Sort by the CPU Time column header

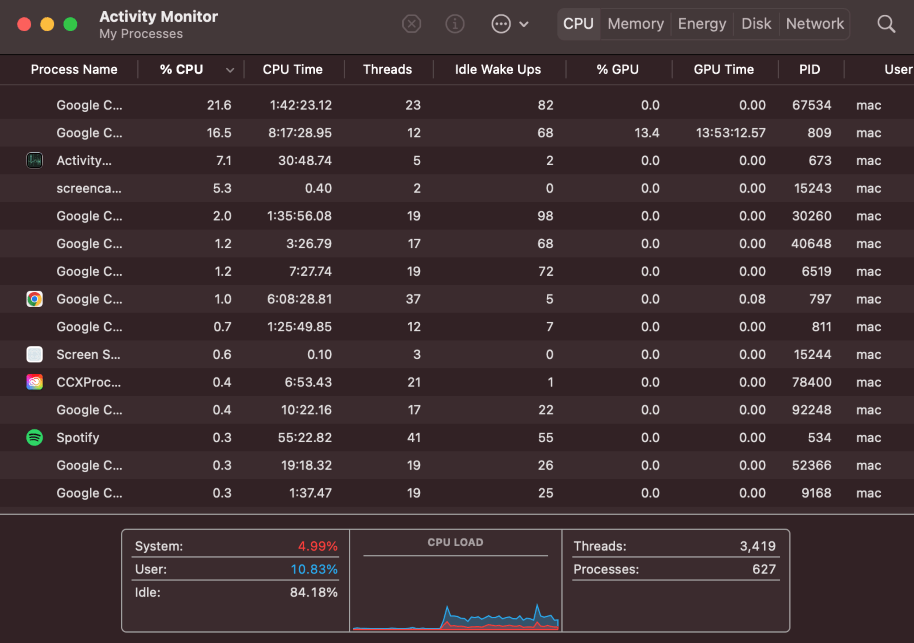point(292,70)
